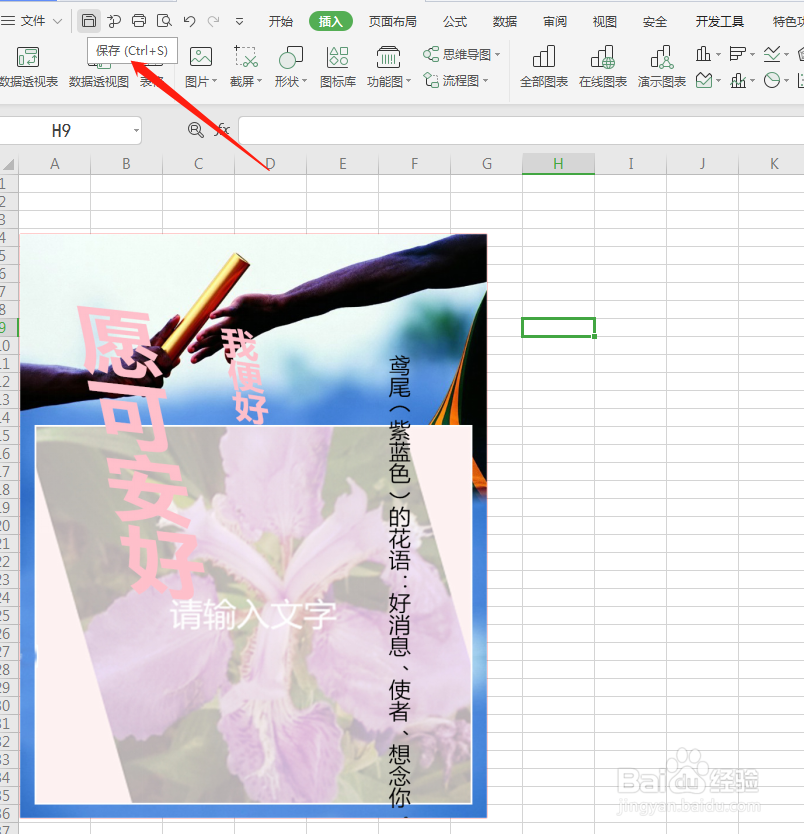
Task: Open 全部图表 to insert a chart
Action: [x=543, y=65]
